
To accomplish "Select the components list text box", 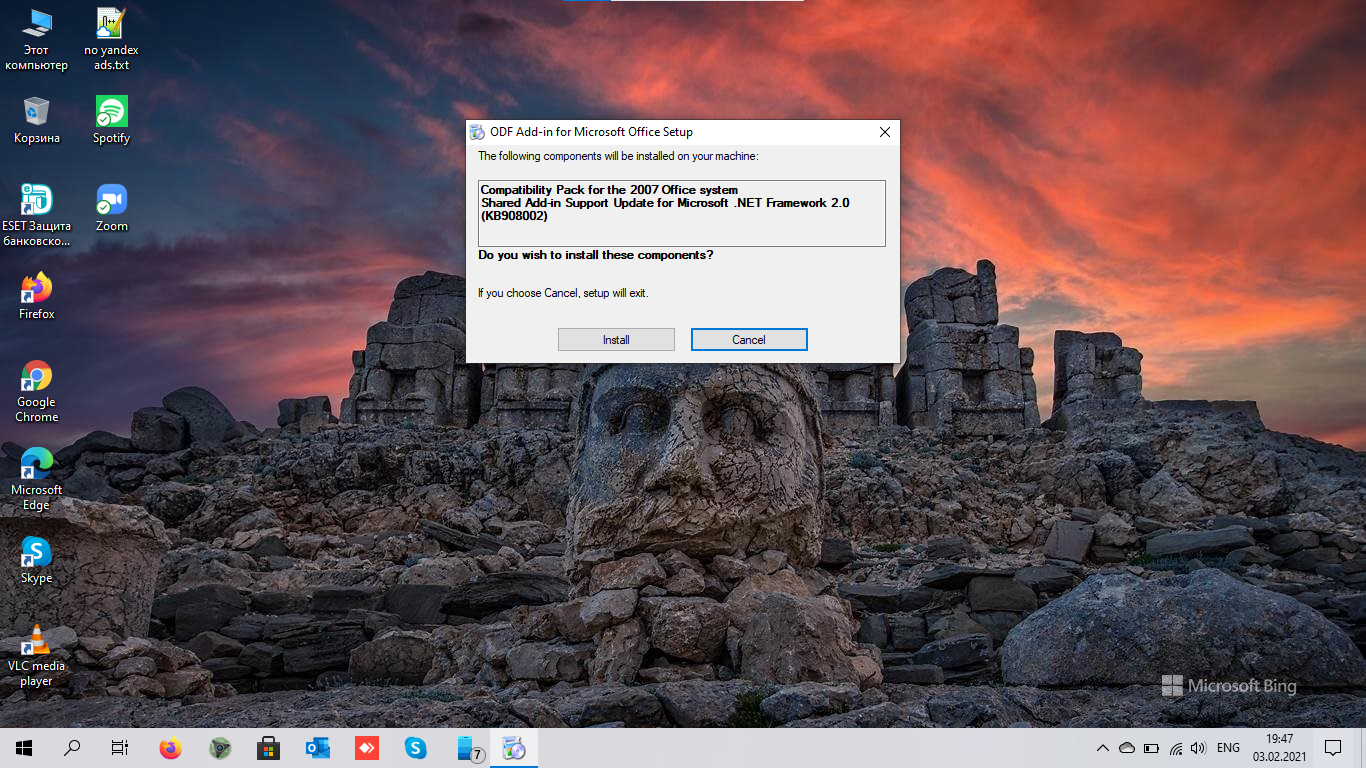I will coord(682,213).
